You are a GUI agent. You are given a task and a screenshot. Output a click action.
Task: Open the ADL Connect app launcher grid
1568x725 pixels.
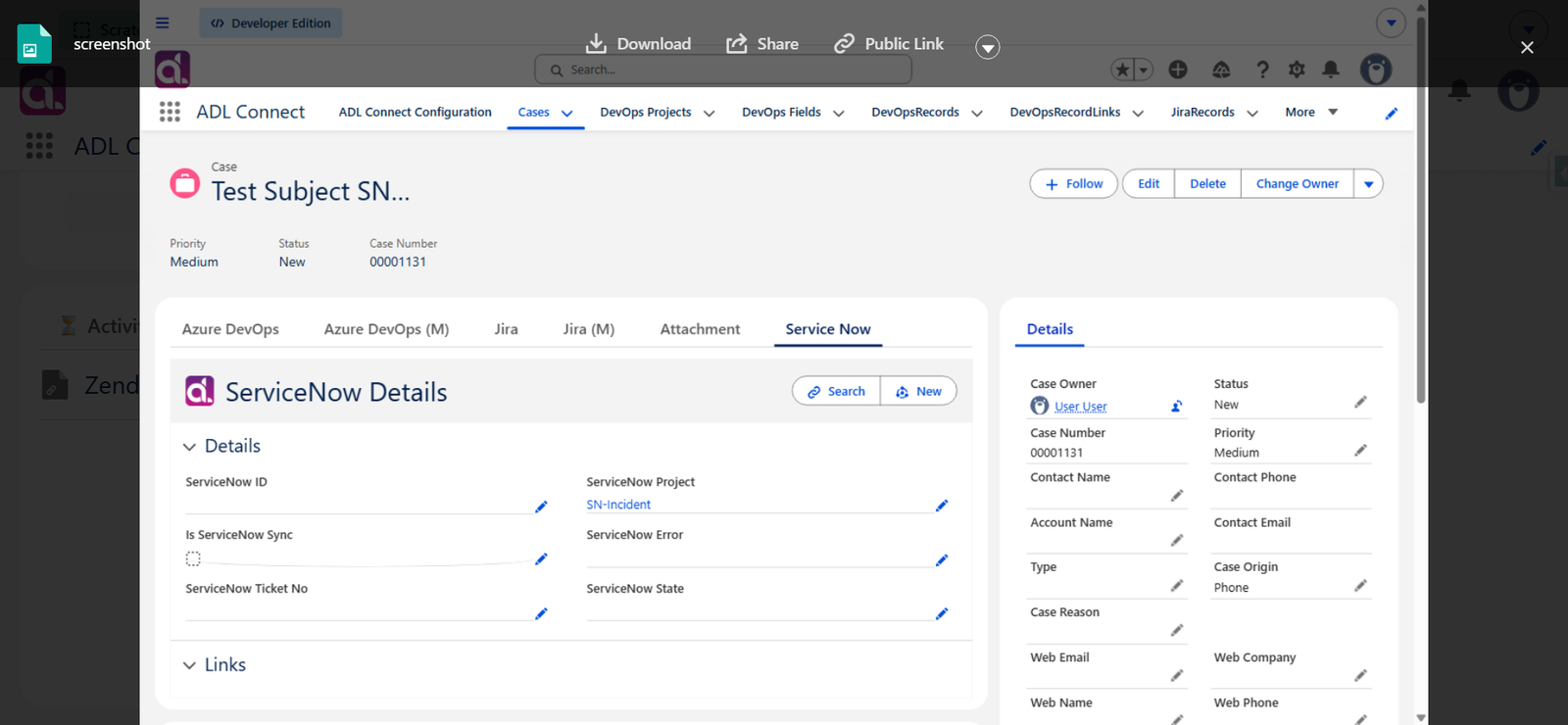[170, 112]
